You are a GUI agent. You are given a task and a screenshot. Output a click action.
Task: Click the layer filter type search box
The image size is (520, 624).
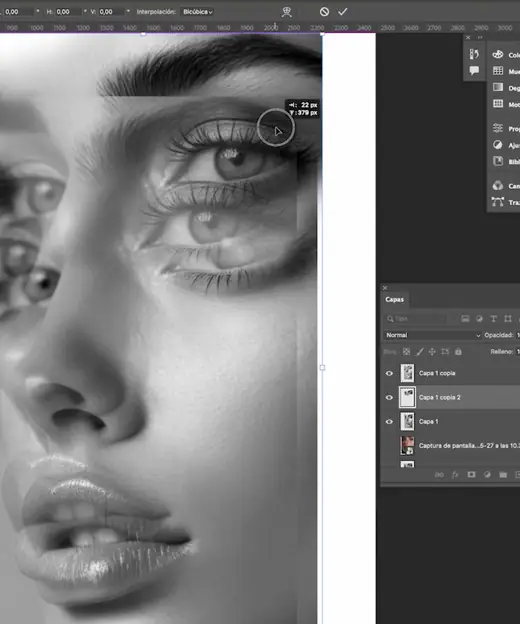pos(416,319)
